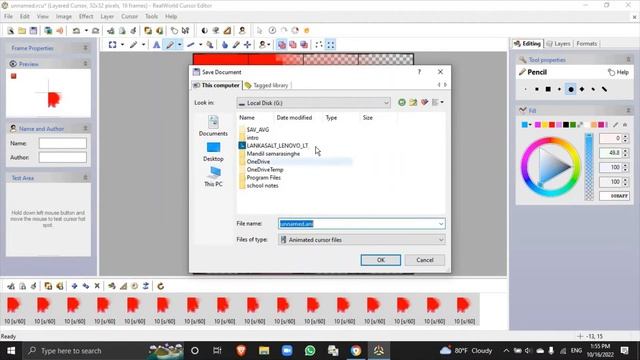Click the delete frame X icon
The height and width of the screenshot is (360, 640).
[97, 286]
